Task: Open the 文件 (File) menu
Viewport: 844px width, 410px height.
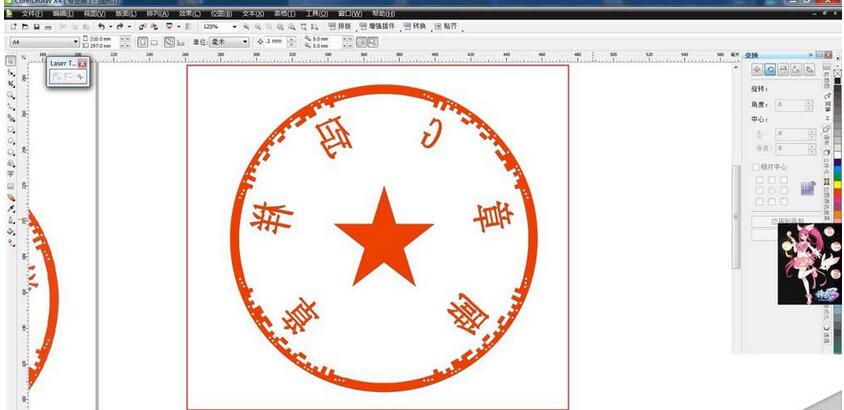Action: [x=31, y=13]
